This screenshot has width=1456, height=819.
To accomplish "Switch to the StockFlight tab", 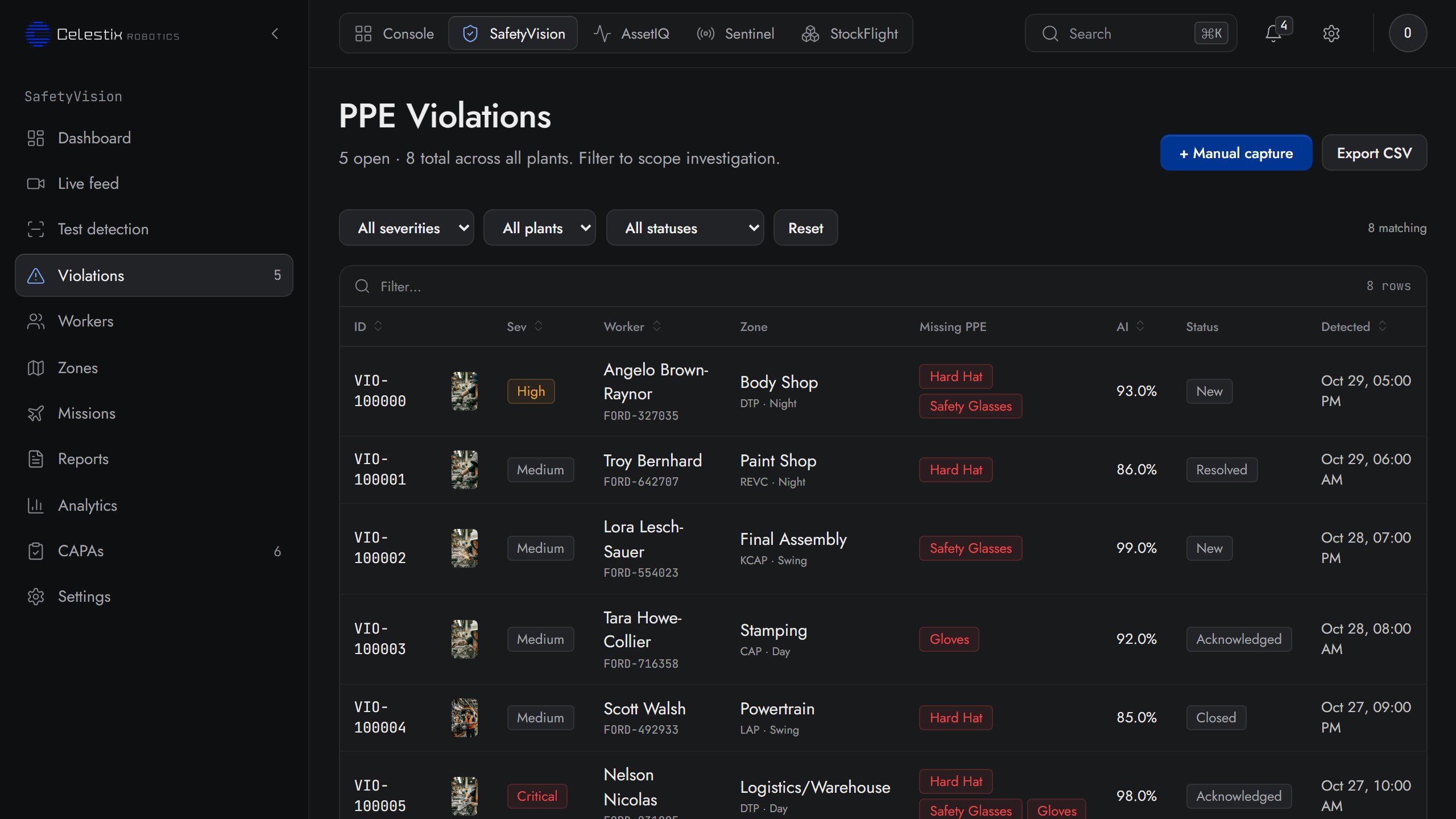I will [x=850, y=34].
